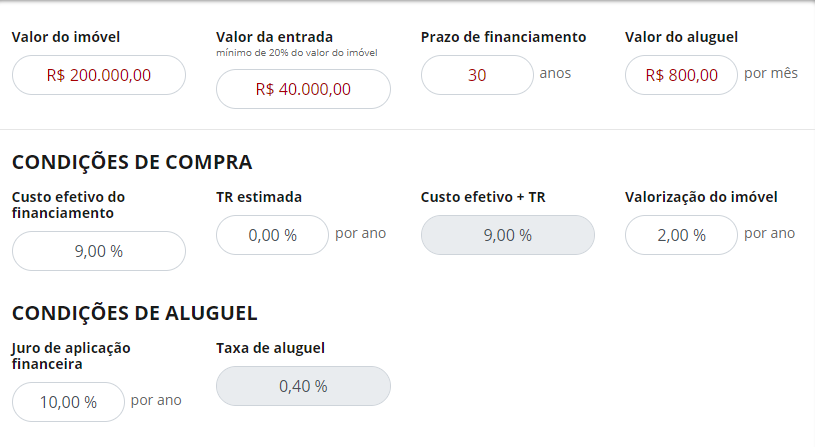Click the Juro de aplicação financeira 10,00 % field

pos(68,402)
